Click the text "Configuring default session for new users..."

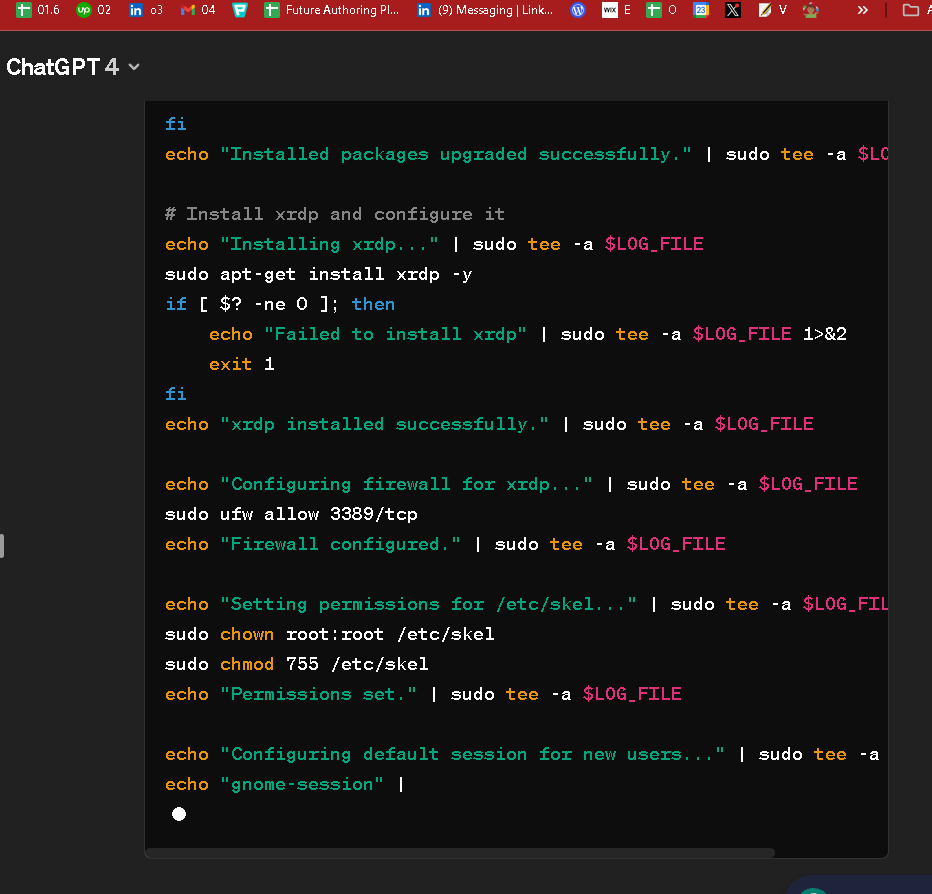coord(472,754)
